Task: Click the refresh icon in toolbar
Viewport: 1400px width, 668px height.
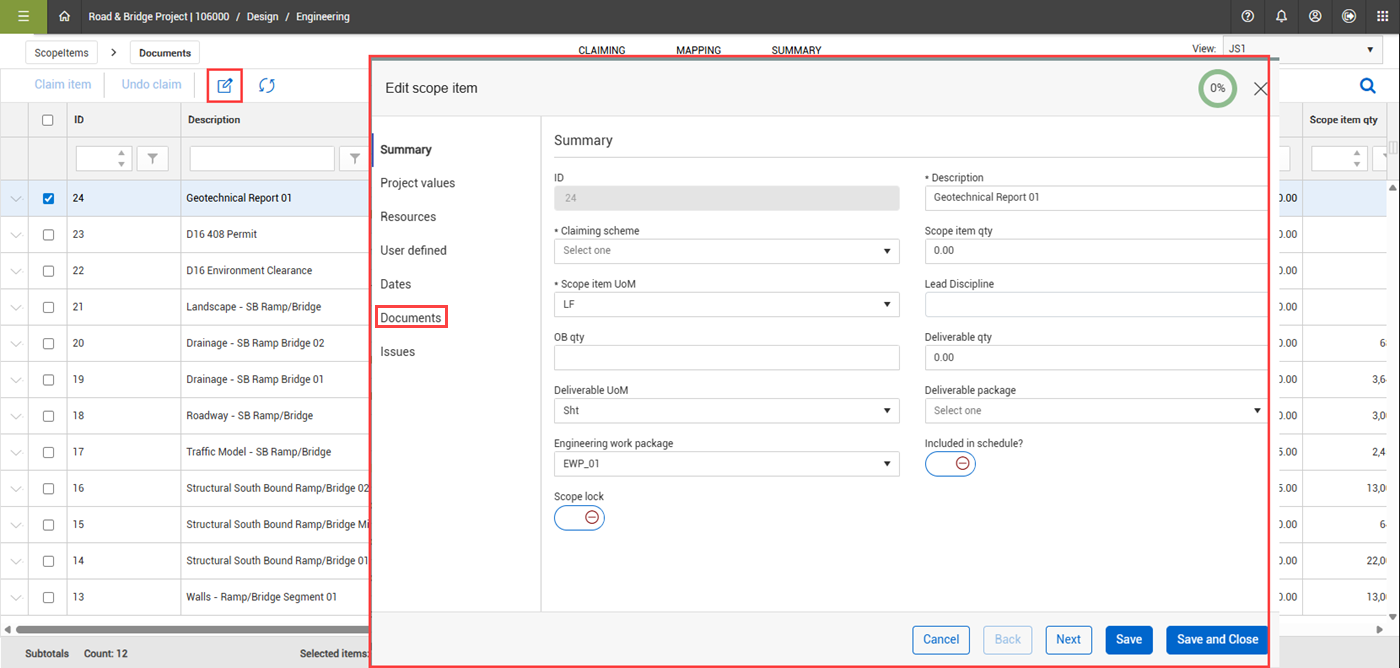Action: 267,85
